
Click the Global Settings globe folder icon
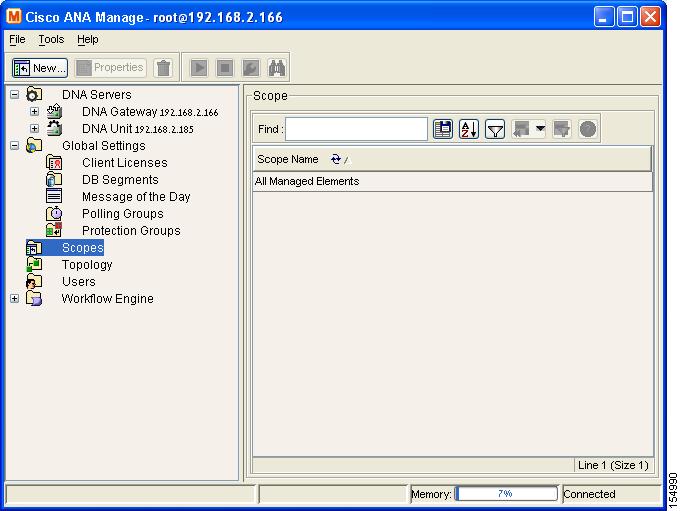pyautogui.click(x=34, y=145)
